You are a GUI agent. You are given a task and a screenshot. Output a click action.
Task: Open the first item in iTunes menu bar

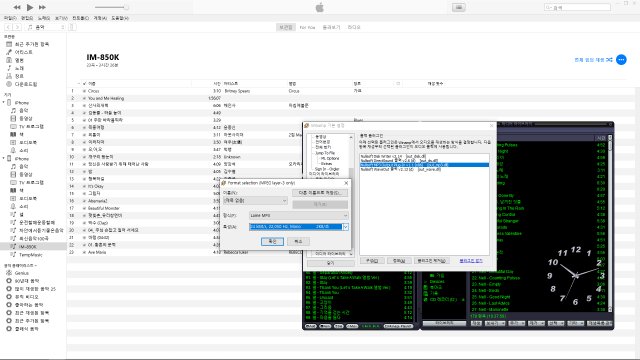click(10, 18)
